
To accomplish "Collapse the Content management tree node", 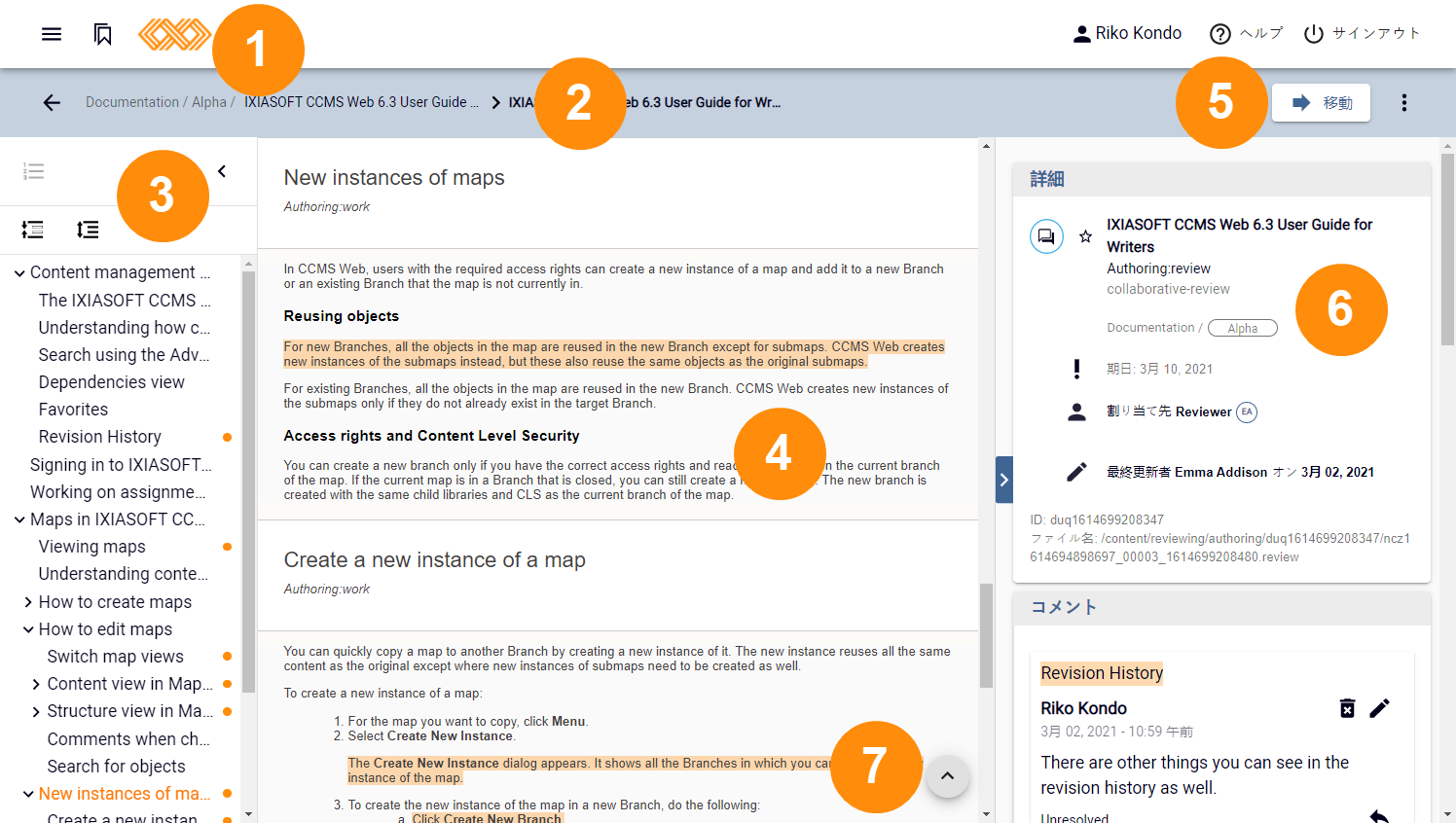I will (19, 273).
